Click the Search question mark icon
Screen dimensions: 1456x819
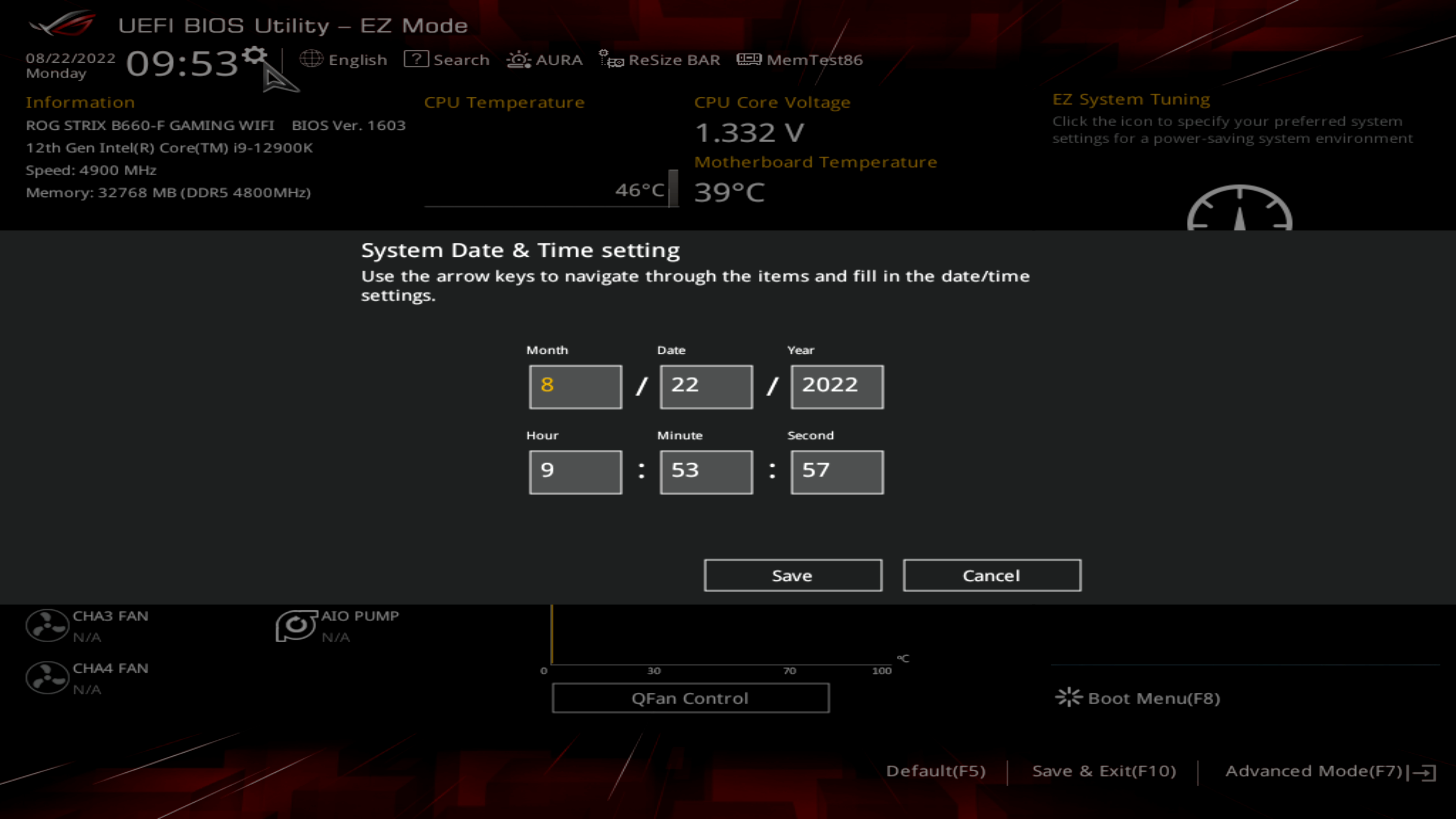click(x=416, y=59)
